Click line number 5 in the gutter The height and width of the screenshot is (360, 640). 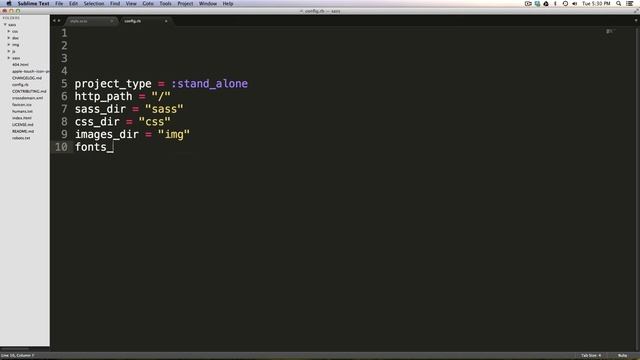64,84
